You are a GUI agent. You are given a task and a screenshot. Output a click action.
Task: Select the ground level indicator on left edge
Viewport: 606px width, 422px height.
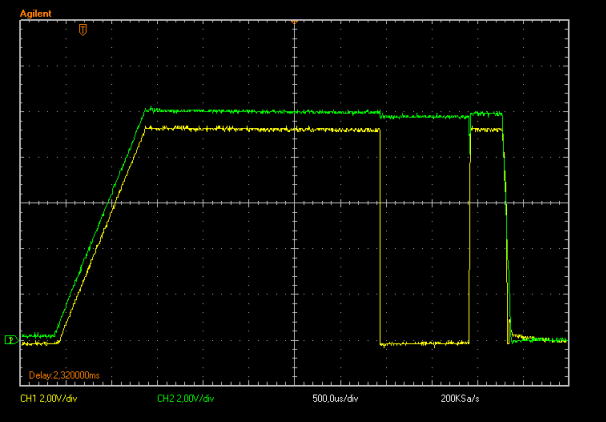10,340
